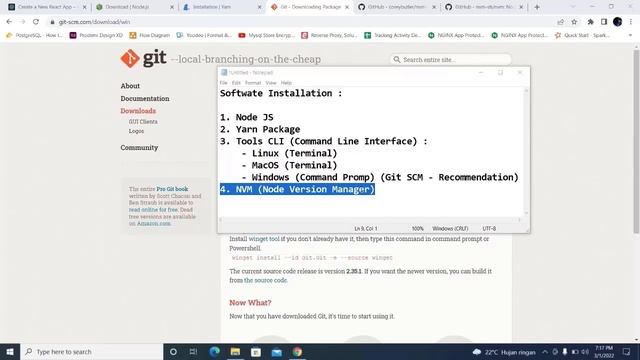Viewport: 640px width, 360px height.
Task: Click the volume icon in system tray
Action: 585,351
